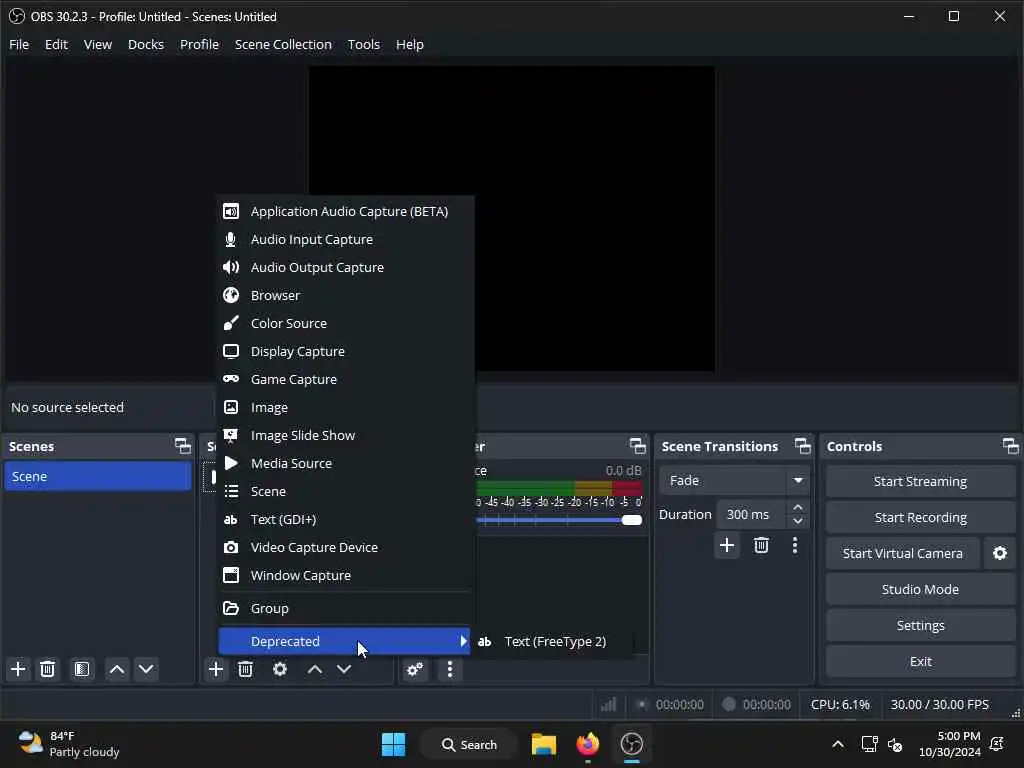This screenshot has width=1024, height=768.
Task: Click Start Streaming button
Action: [x=920, y=482]
